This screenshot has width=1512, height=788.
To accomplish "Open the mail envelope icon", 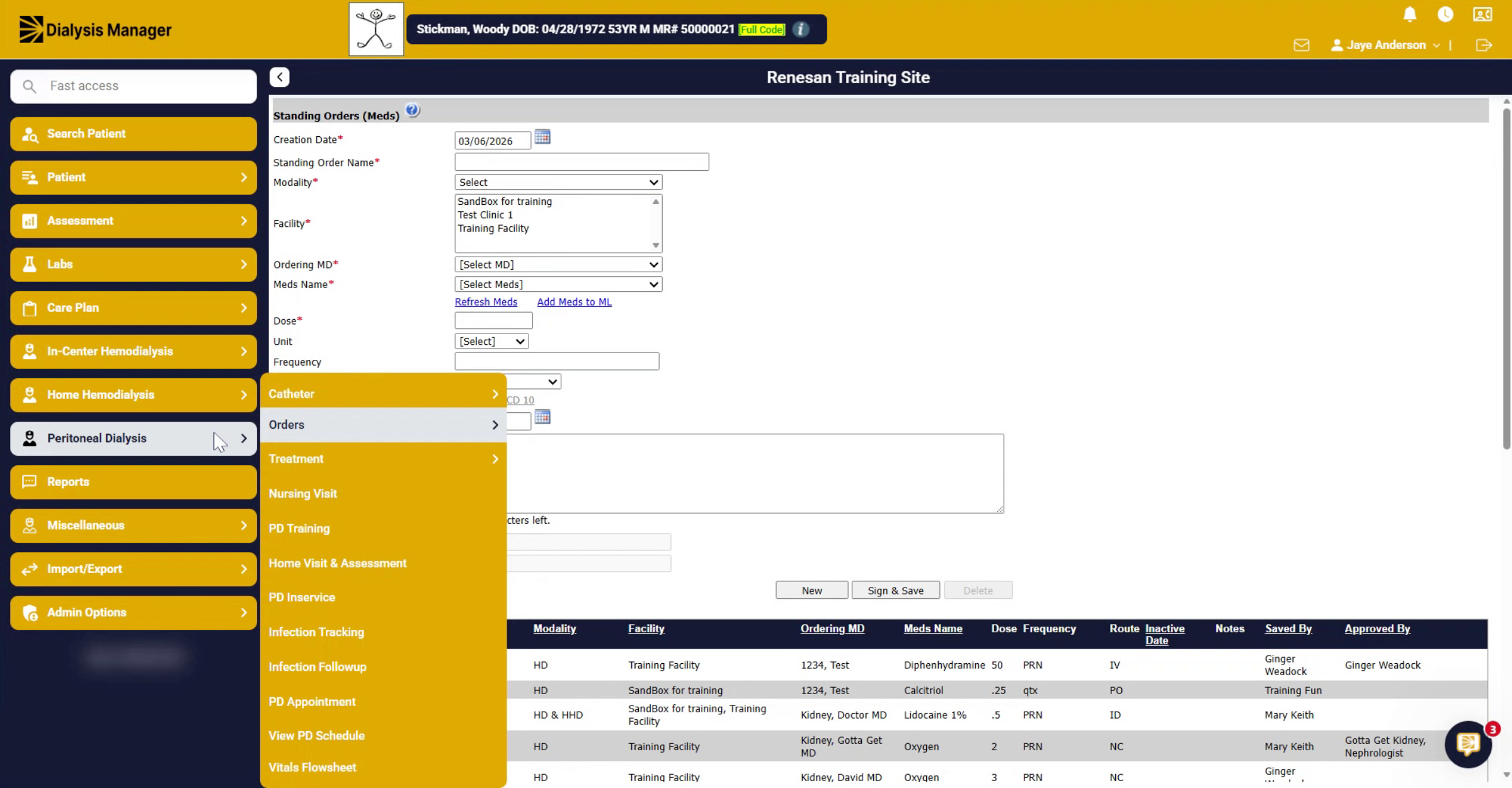I will pos(1302,45).
